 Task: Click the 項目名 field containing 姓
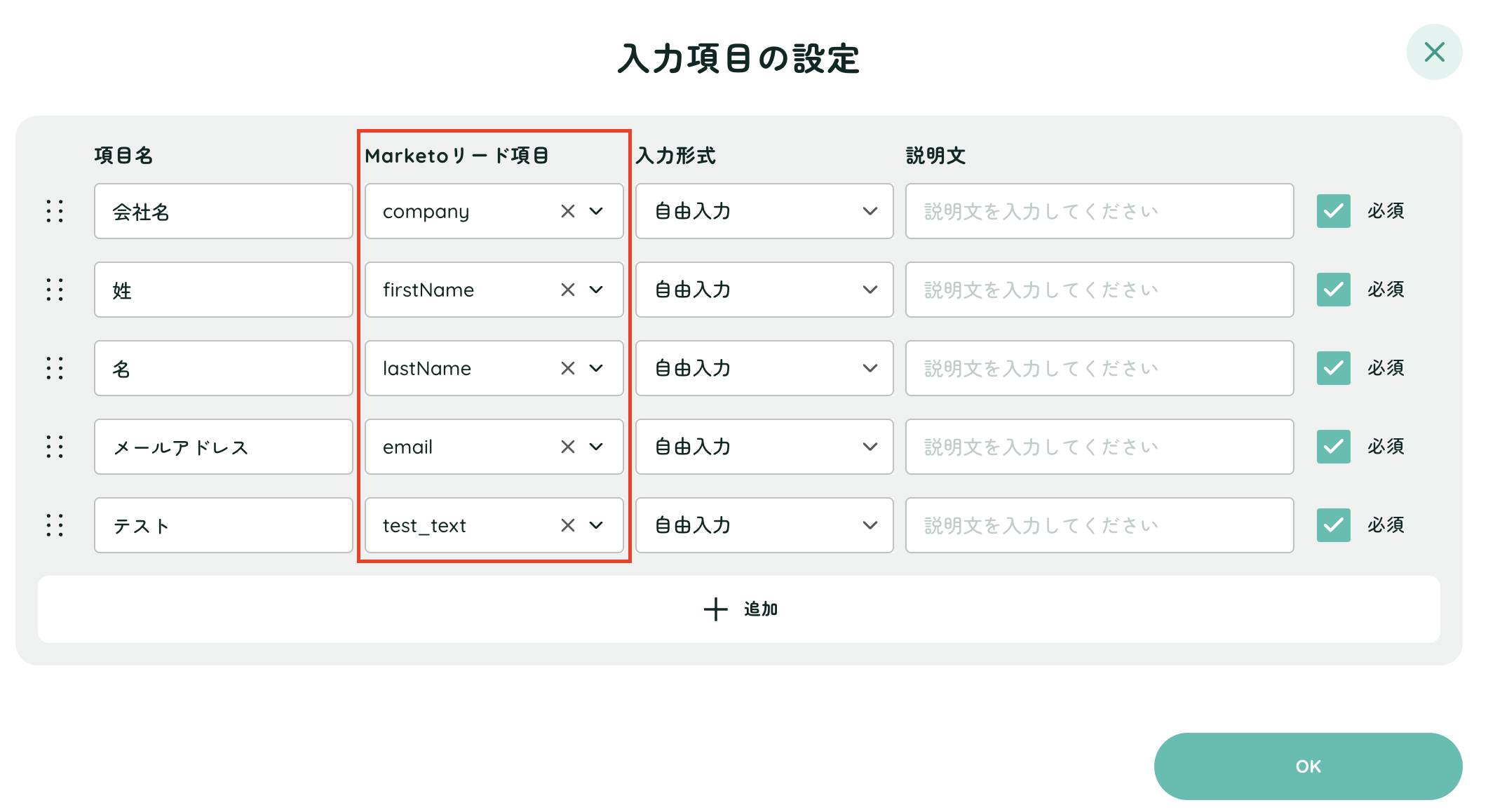coord(223,290)
